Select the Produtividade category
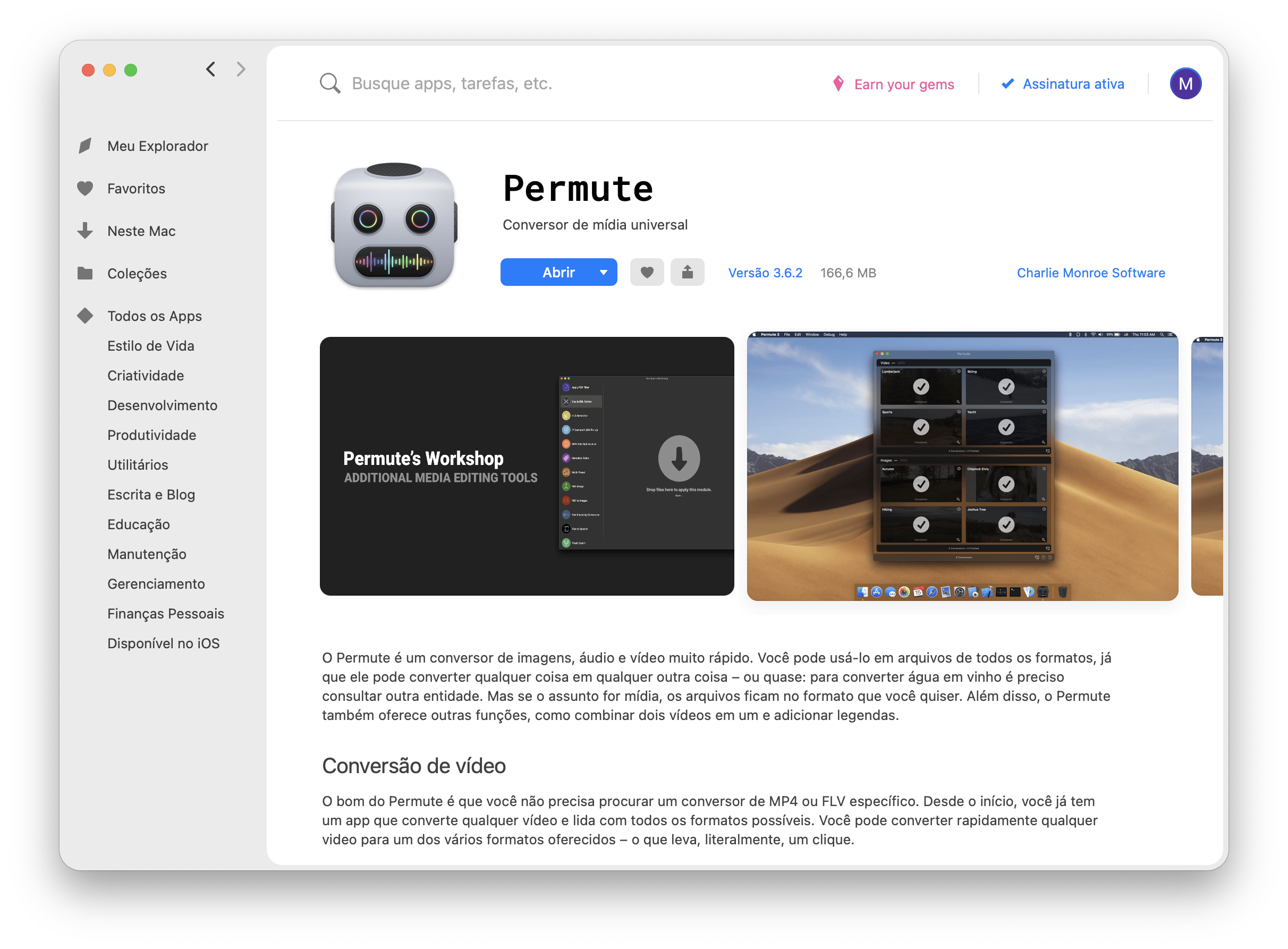Image resolution: width=1288 pixels, height=949 pixels. point(151,435)
